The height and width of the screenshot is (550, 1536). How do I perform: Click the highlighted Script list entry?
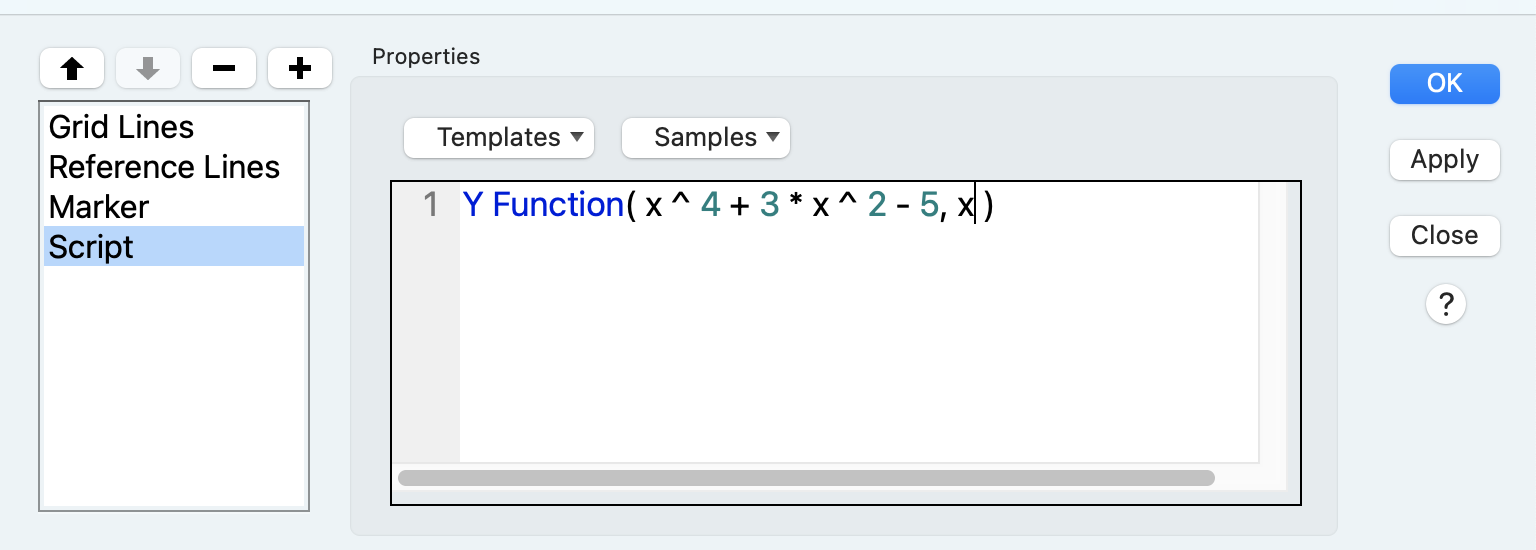coord(91,247)
